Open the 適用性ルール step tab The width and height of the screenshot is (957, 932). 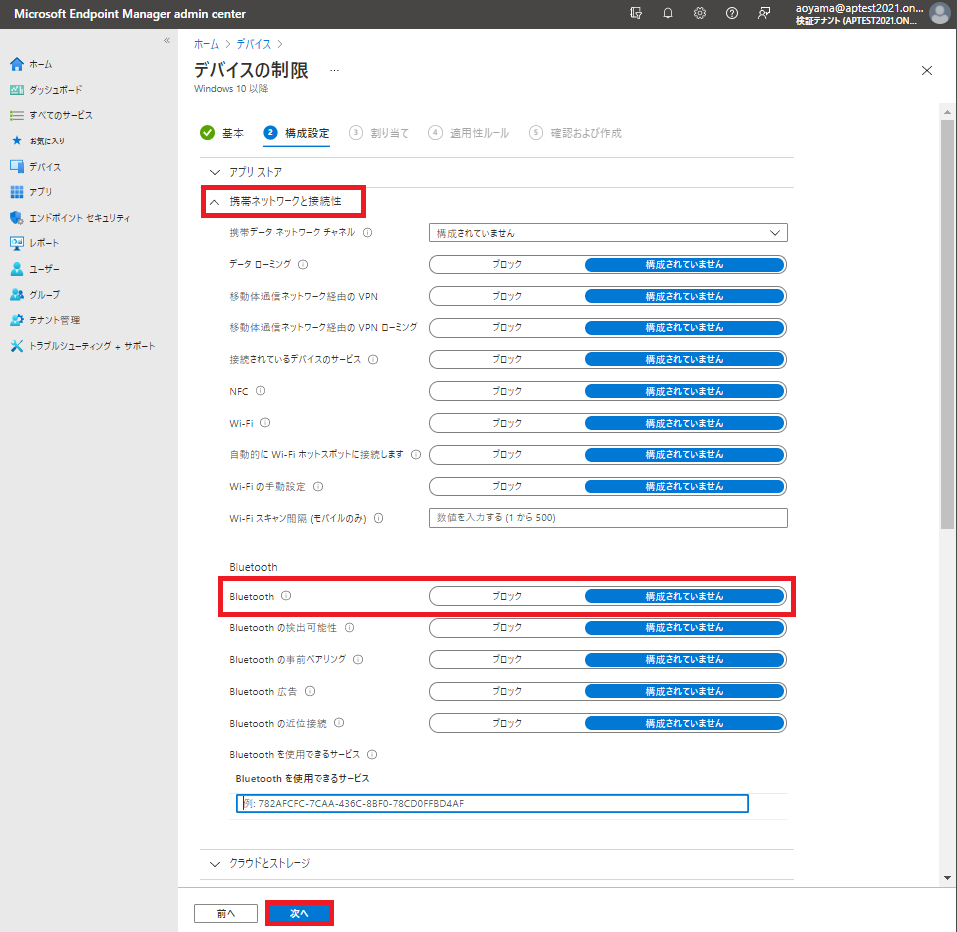(469, 133)
